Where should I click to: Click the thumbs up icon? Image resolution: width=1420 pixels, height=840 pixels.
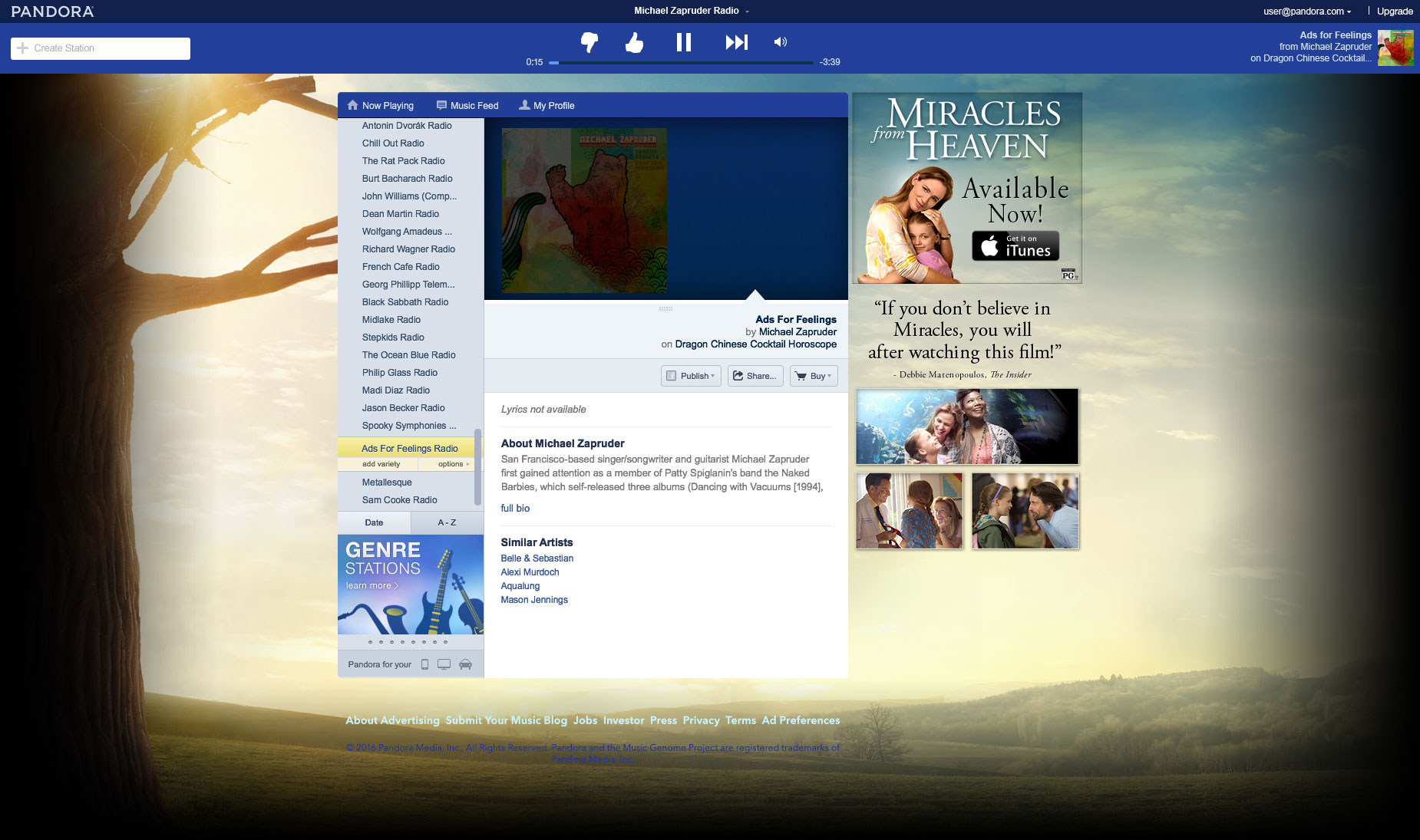634,42
